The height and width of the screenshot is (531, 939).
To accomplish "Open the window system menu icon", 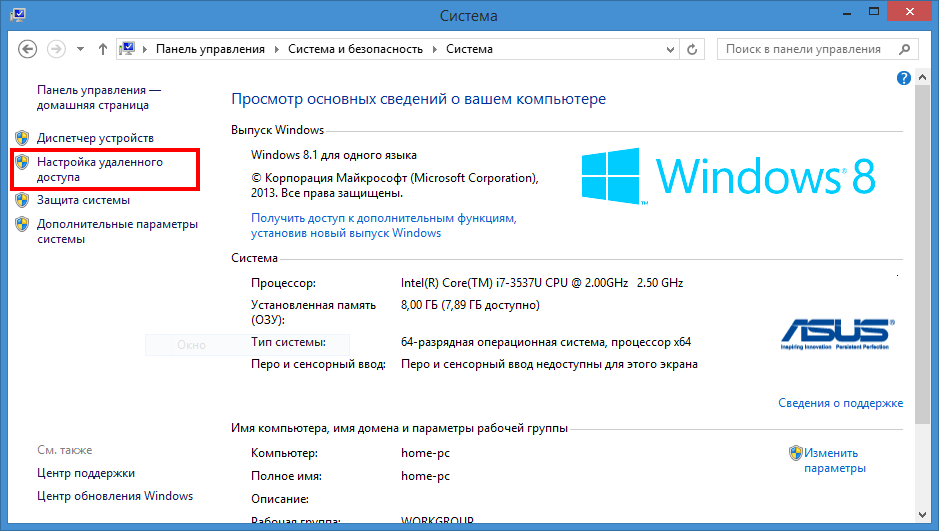I will coord(18,14).
